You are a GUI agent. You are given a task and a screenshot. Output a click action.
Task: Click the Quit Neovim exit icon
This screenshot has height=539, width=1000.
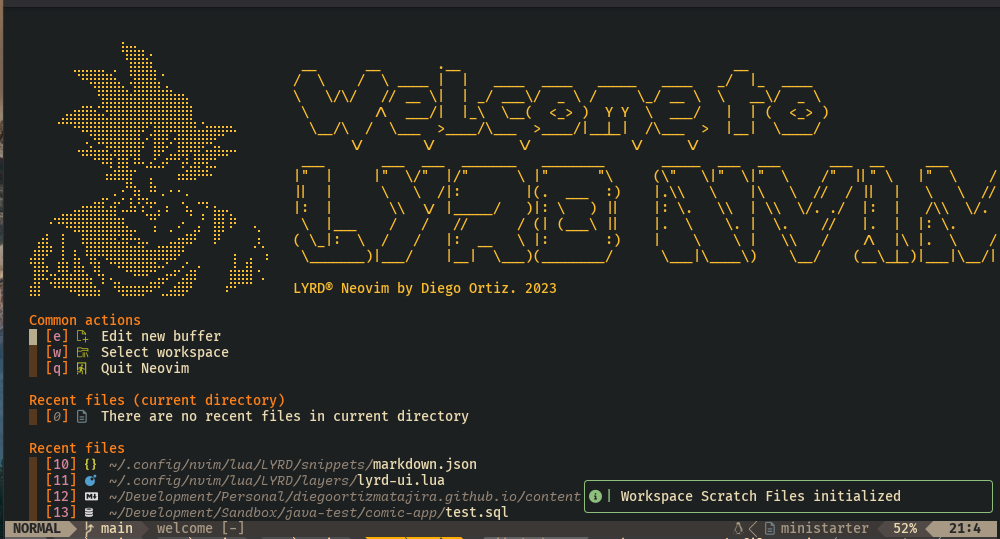point(82,368)
